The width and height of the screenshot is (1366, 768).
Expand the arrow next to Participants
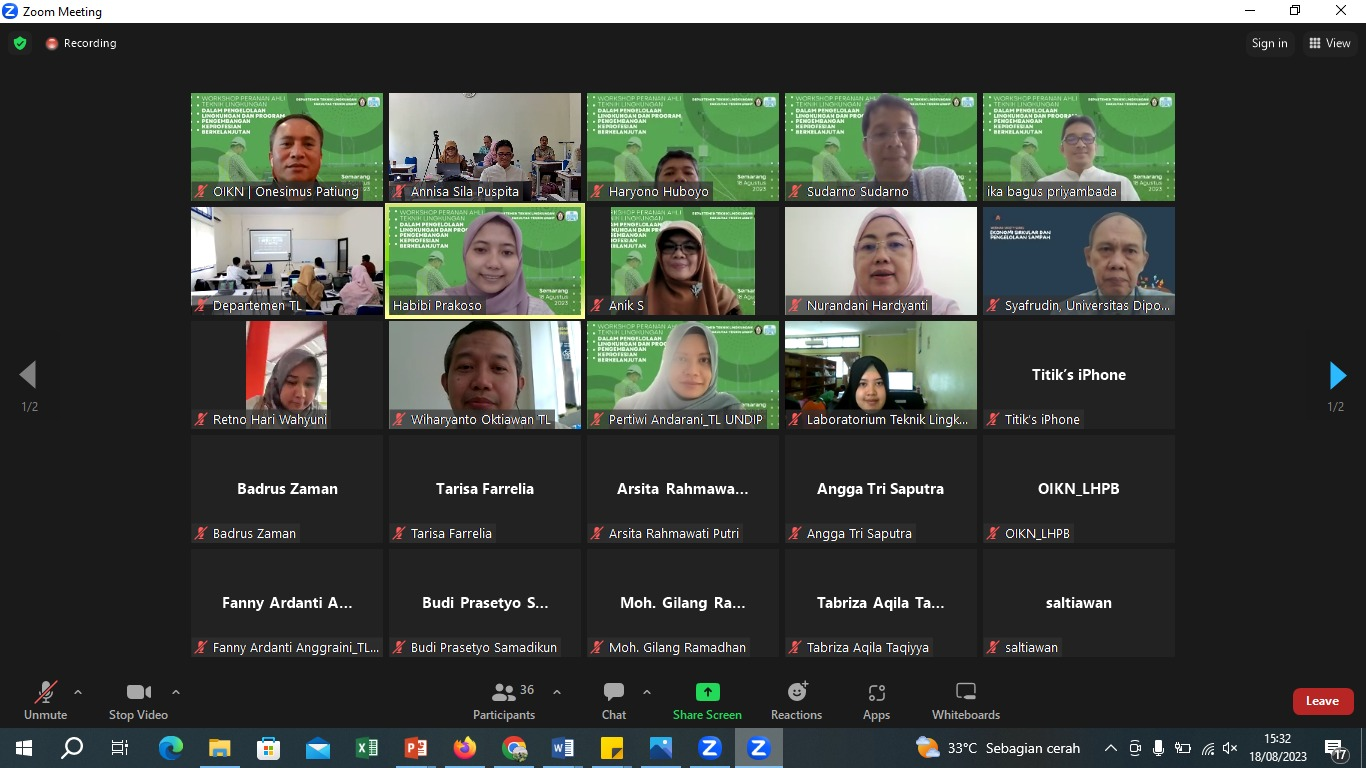[557, 692]
